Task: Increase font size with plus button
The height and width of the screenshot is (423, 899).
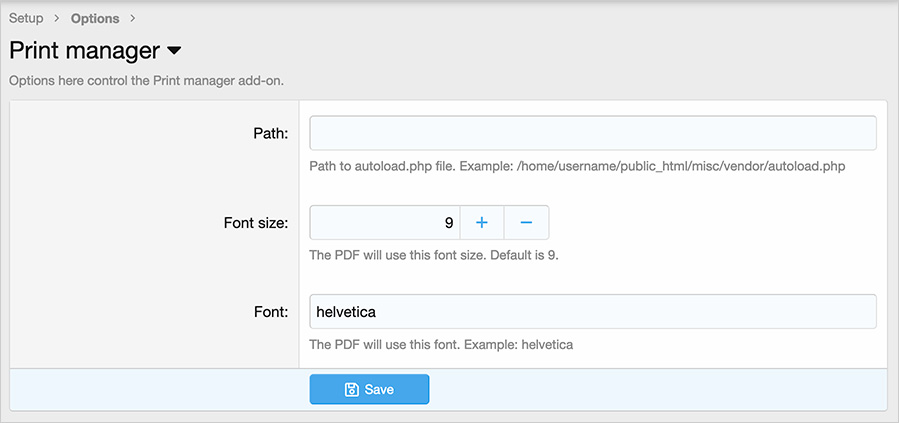Action: click(x=481, y=222)
